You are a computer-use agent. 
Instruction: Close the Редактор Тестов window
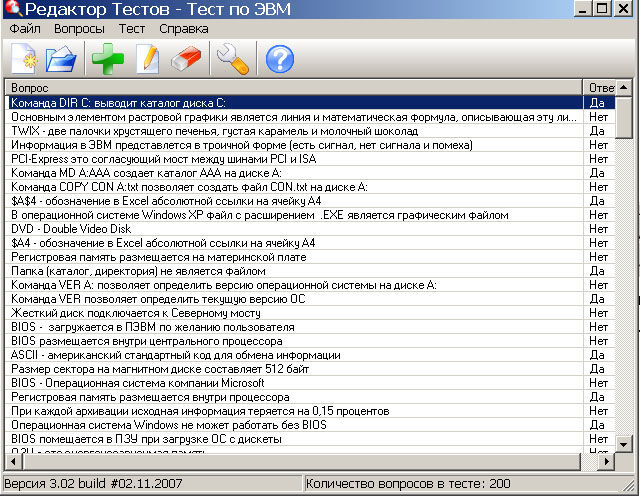tap(623, 8)
